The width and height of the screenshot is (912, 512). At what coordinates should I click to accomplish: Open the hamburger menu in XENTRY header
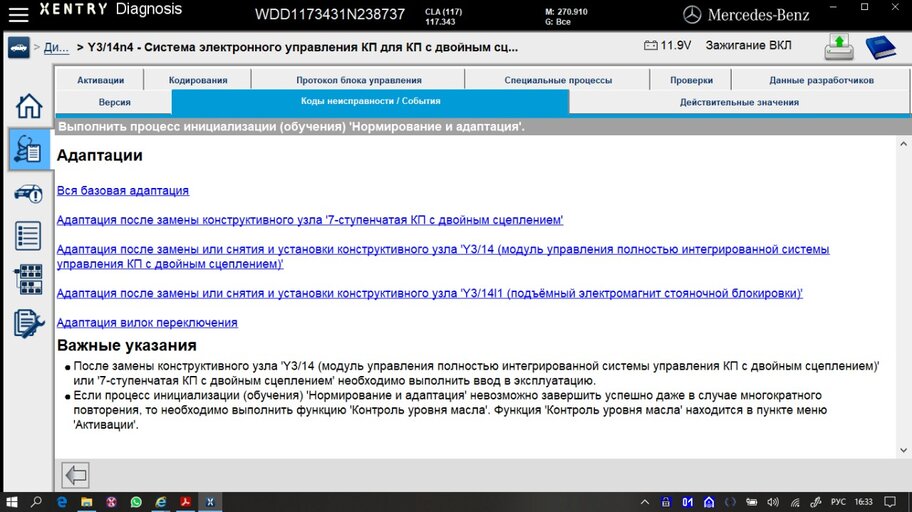[19, 15]
